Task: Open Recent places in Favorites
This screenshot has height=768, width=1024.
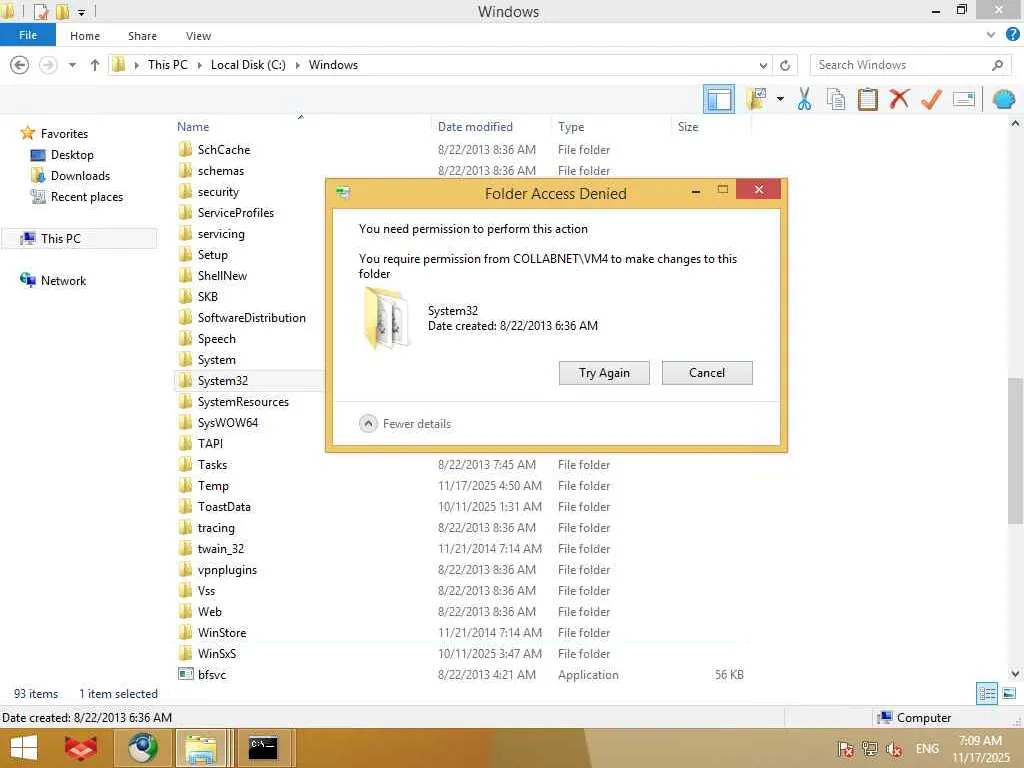Action: [77, 197]
